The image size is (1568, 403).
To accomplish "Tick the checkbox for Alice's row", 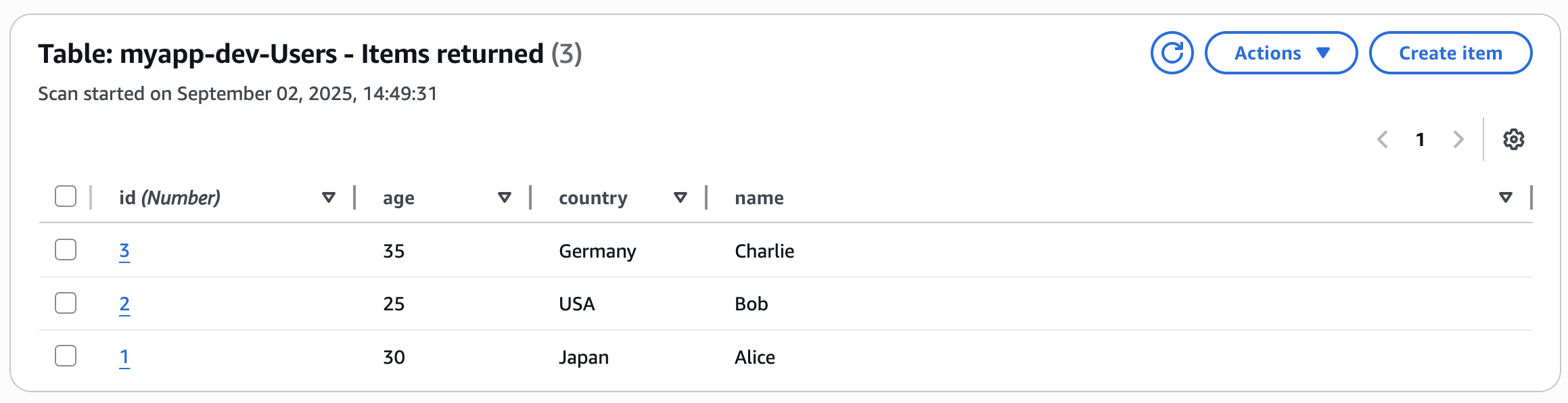I will click(x=66, y=356).
